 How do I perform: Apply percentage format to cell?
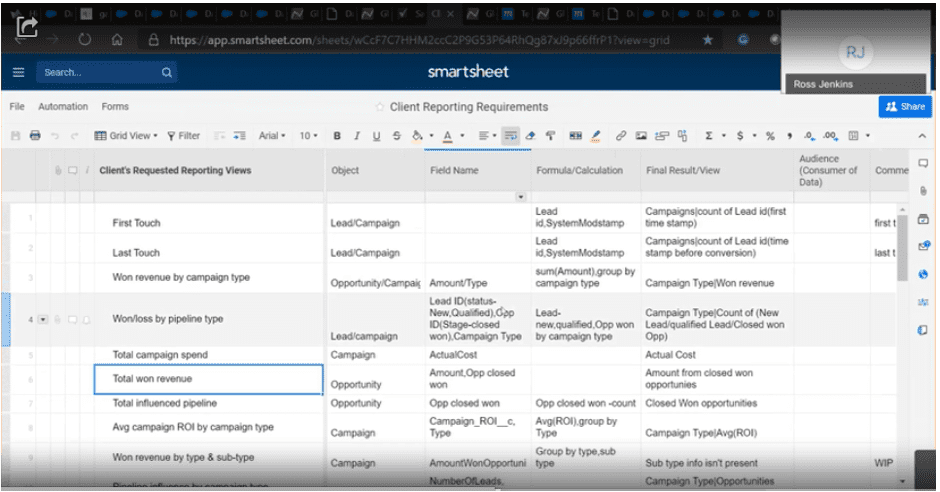(x=770, y=136)
